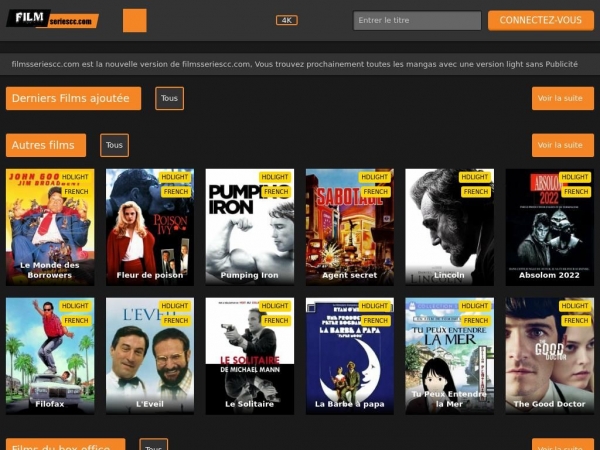Open Le Solitaire movie poster
The width and height of the screenshot is (600, 450).
[x=250, y=356]
